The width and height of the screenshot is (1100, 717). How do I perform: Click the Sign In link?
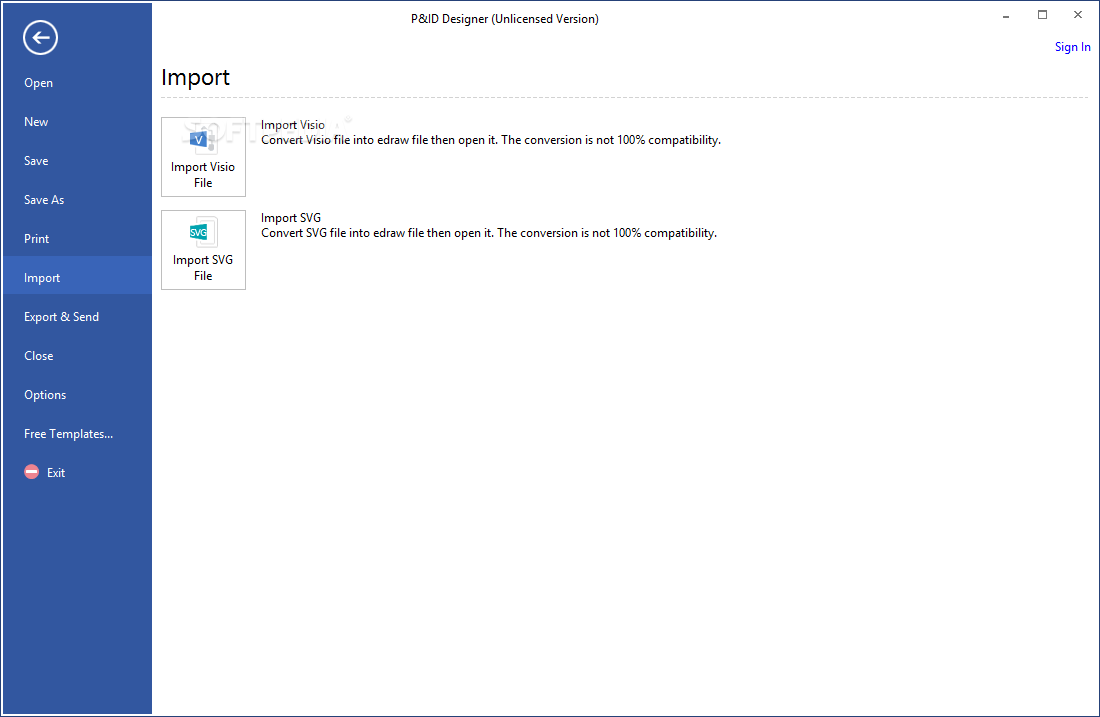click(1073, 47)
